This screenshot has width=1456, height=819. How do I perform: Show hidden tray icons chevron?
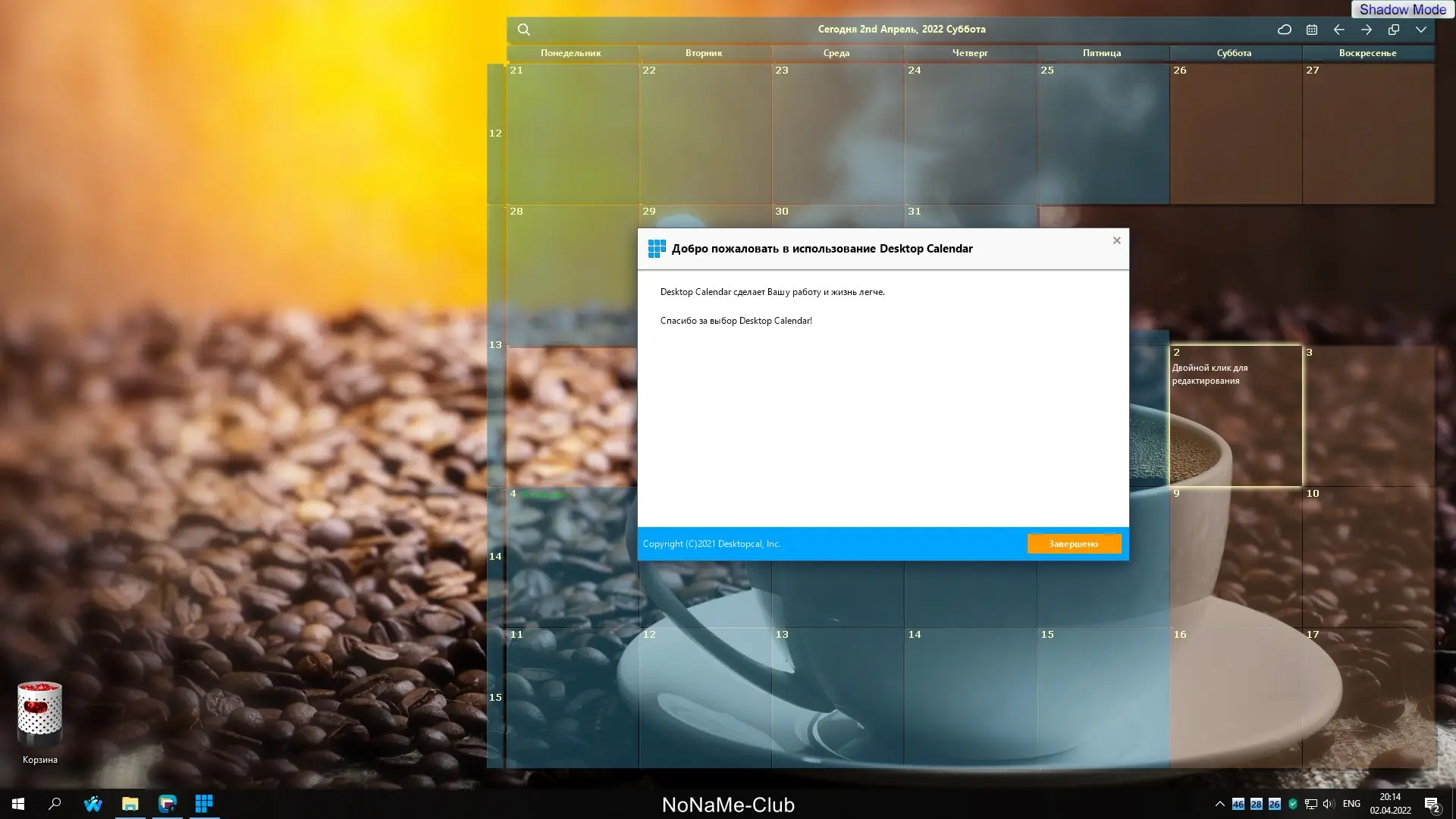1219,804
